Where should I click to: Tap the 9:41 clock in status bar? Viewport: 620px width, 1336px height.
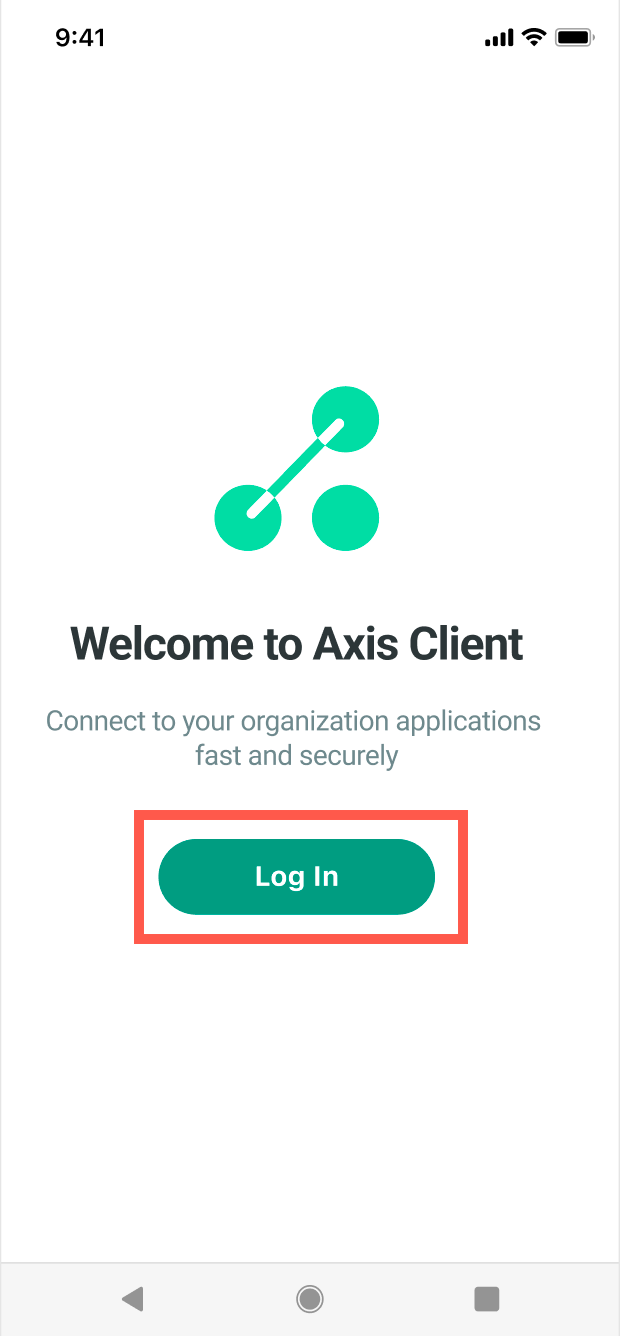point(80,38)
